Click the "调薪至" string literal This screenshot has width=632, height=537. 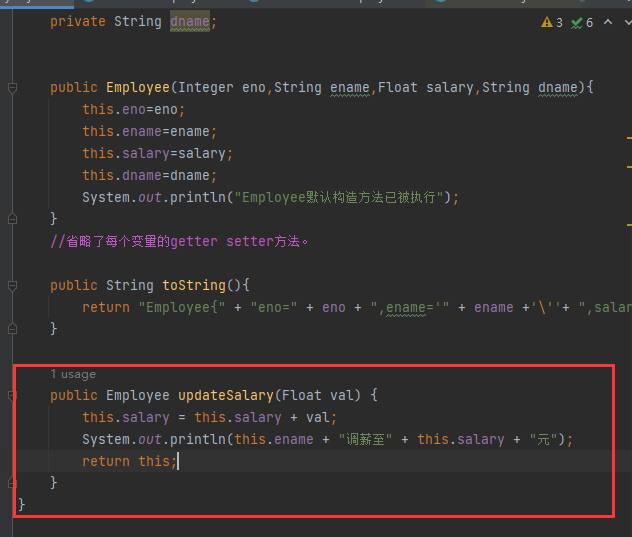point(366,439)
